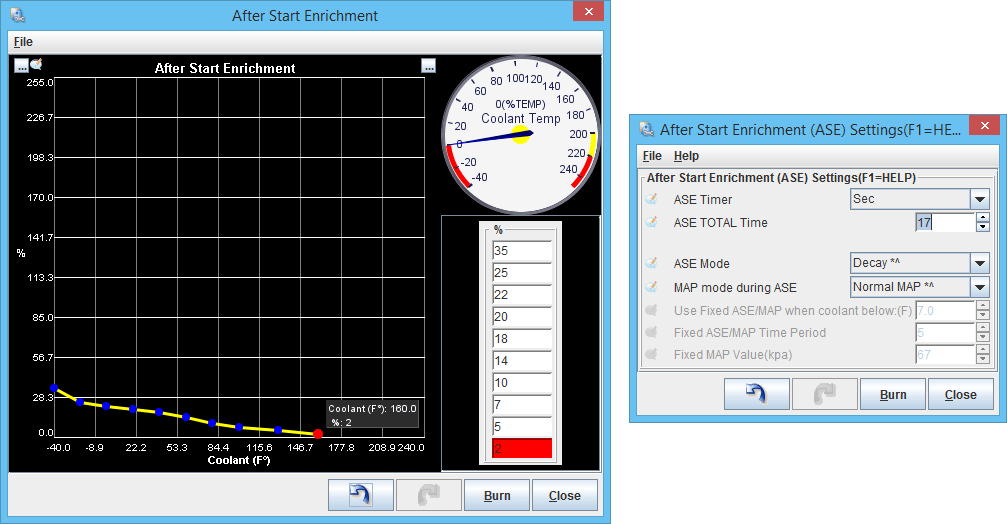The height and width of the screenshot is (524, 1007).
Task: Click Burn in ASE Settings dialog
Action: (893, 394)
